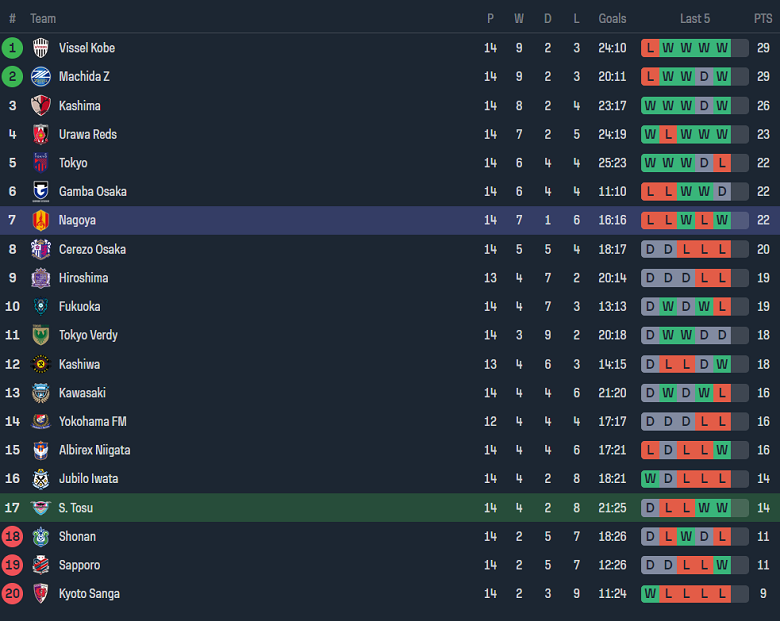The height and width of the screenshot is (621, 780).
Task: Open the Kashima team name link
Action: (79, 106)
